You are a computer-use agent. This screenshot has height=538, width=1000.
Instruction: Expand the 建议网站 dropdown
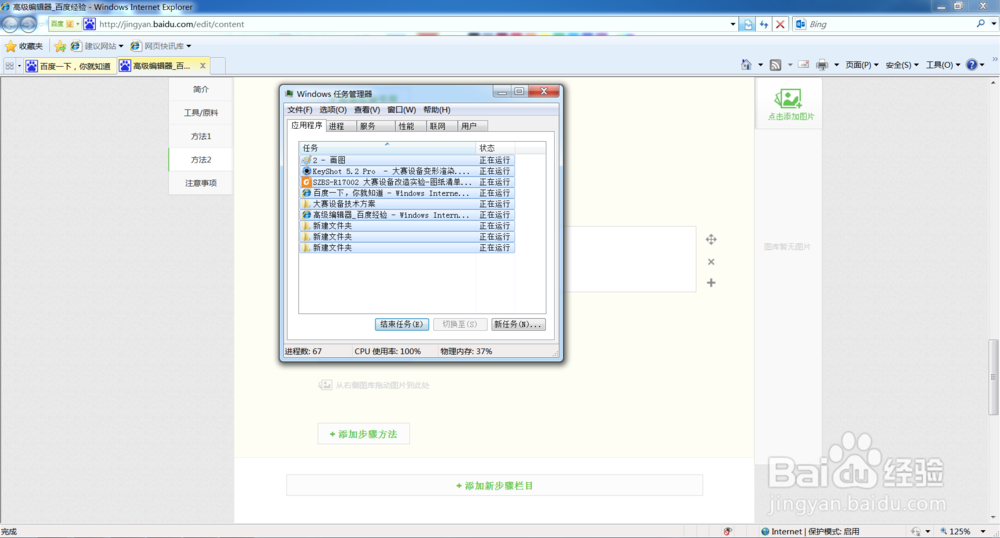coord(121,46)
